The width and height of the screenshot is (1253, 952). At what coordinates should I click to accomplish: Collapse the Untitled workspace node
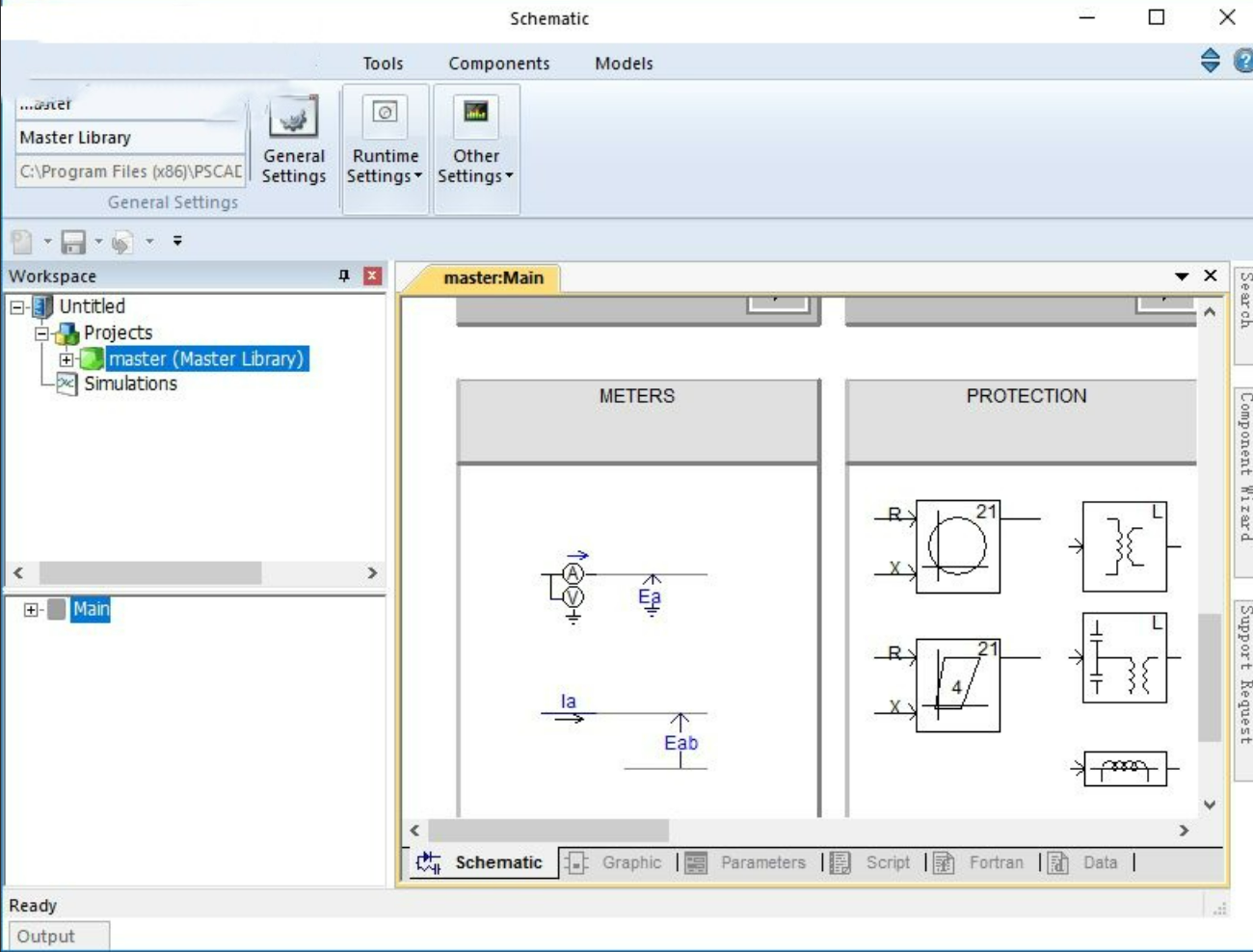point(17,307)
